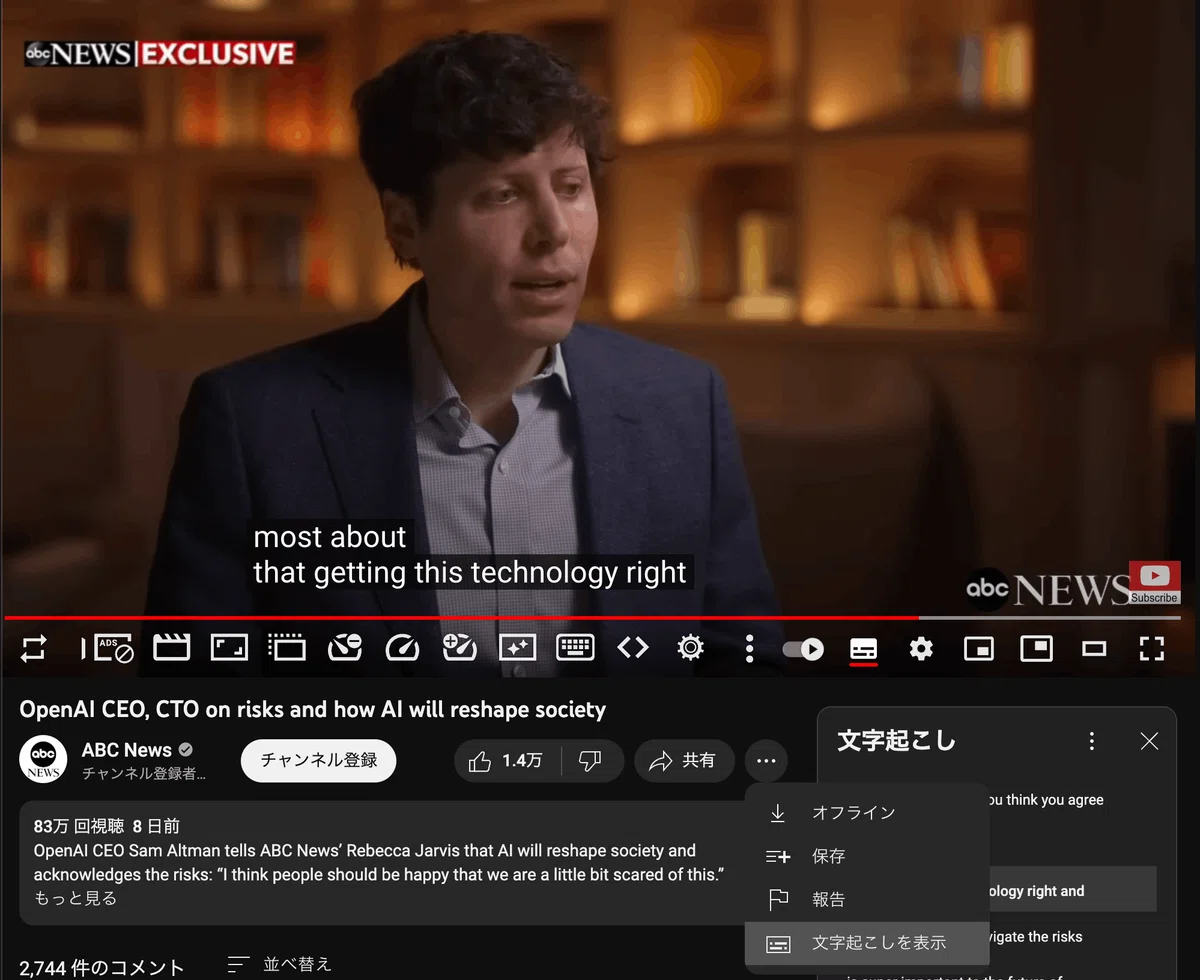
Task: Select 報告 from the popup menu
Action: (x=867, y=899)
